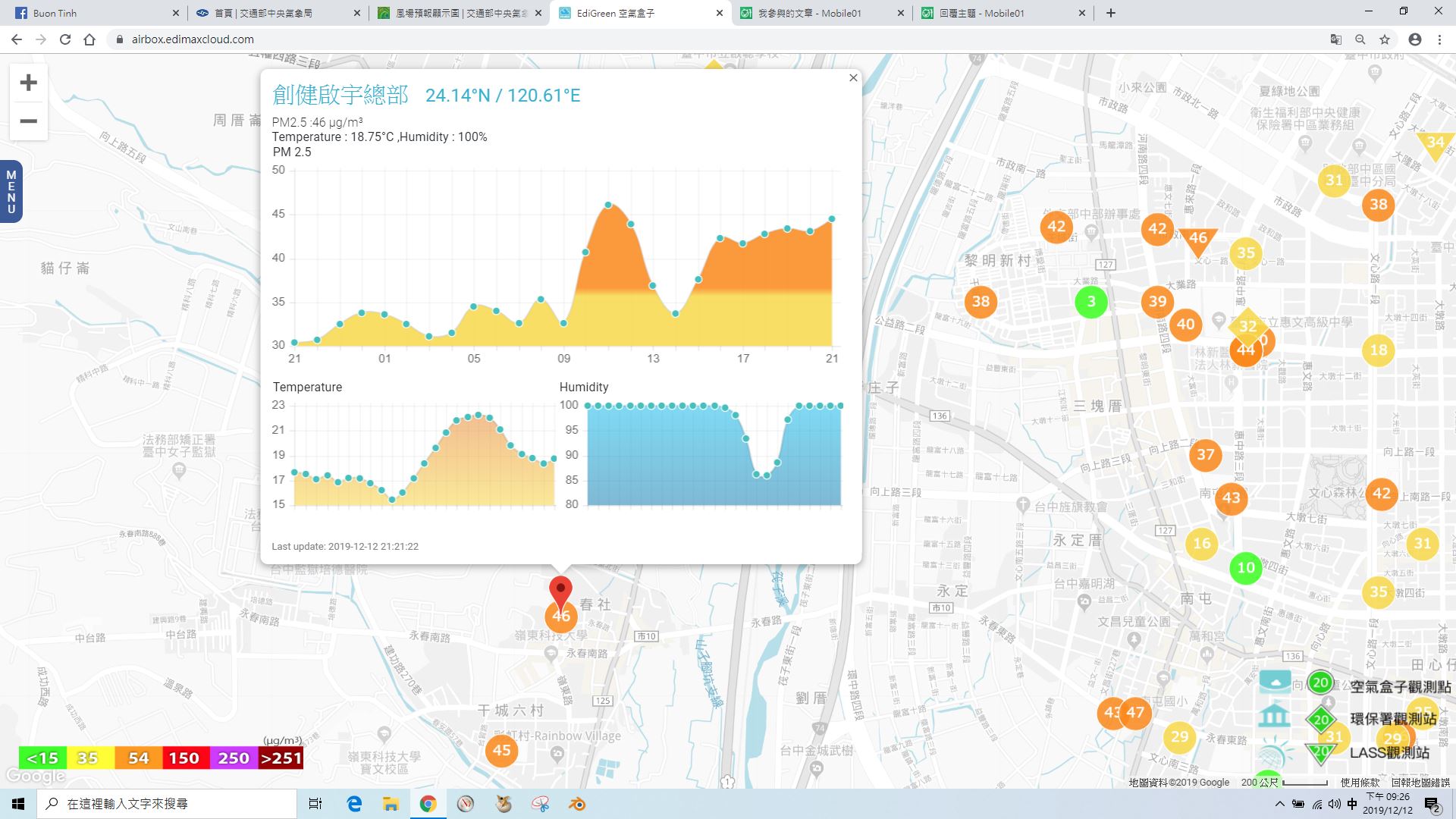
Task: Select the orange 40 sensor marker
Action: [x=1185, y=325]
